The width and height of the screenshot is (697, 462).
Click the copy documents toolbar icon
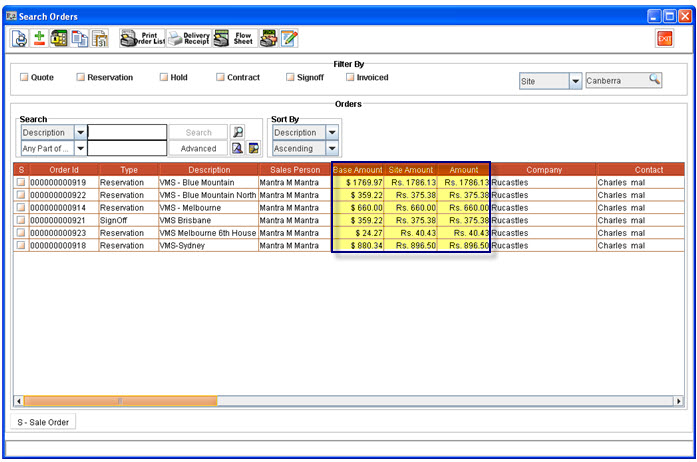(x=79, y=38)
